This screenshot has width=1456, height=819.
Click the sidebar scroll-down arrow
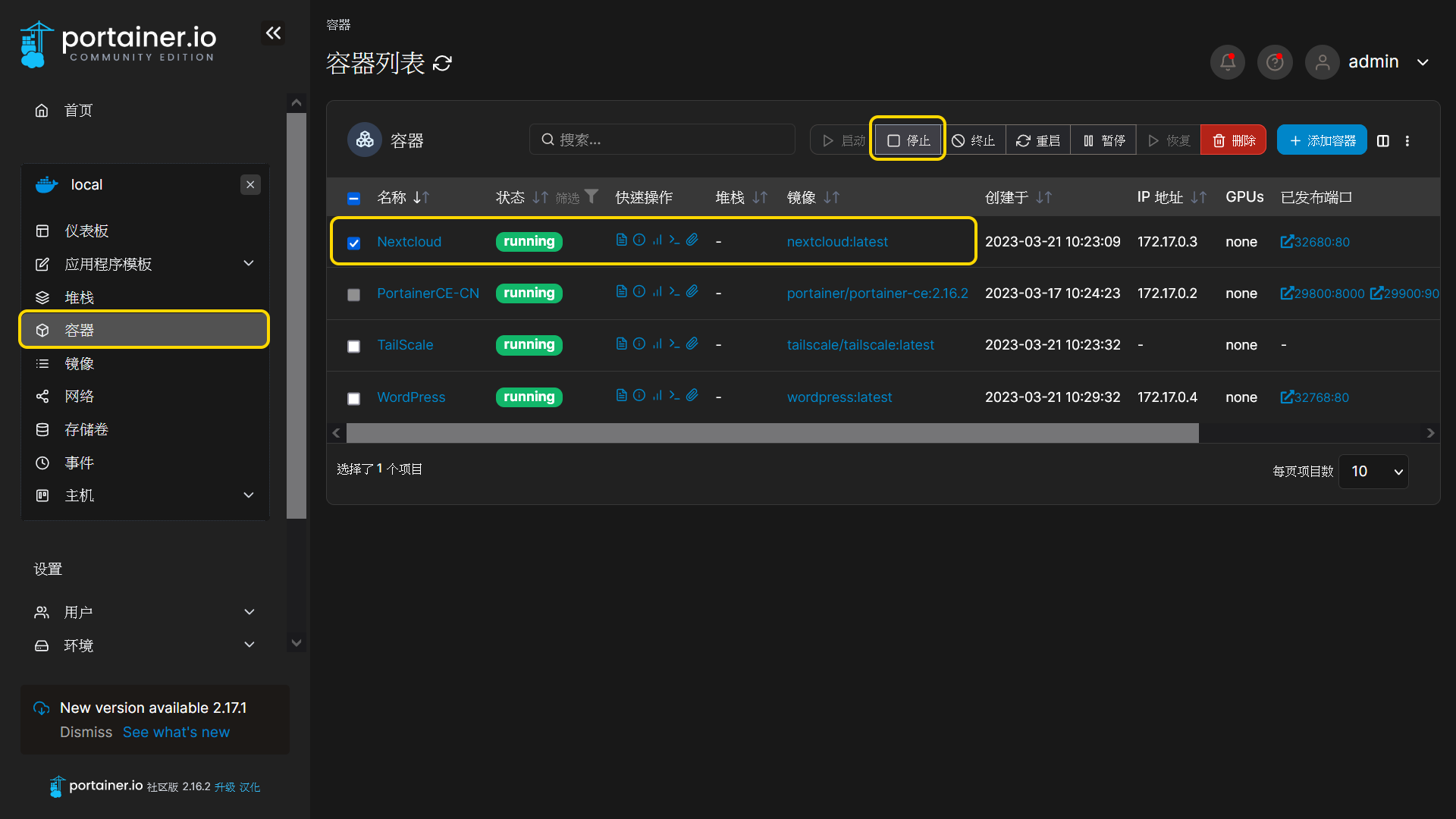coord(297,643)
